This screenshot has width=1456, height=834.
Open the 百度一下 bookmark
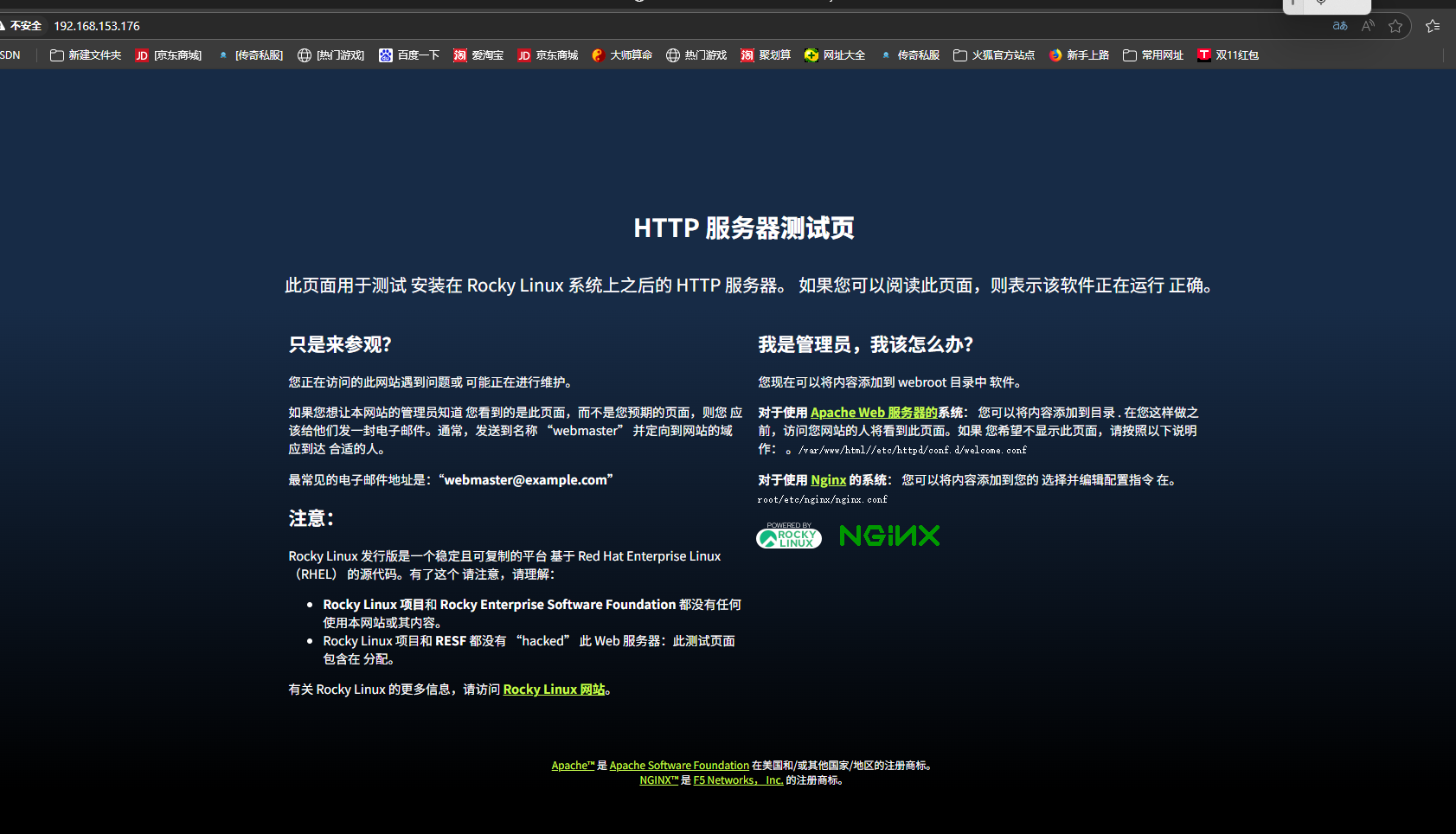[409, 55]
